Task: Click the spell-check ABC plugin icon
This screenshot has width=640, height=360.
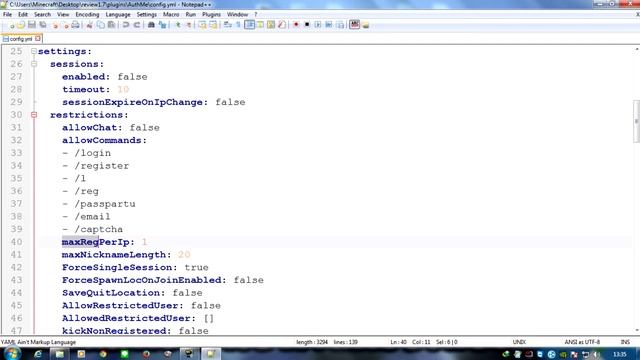Action: [354, 25]
